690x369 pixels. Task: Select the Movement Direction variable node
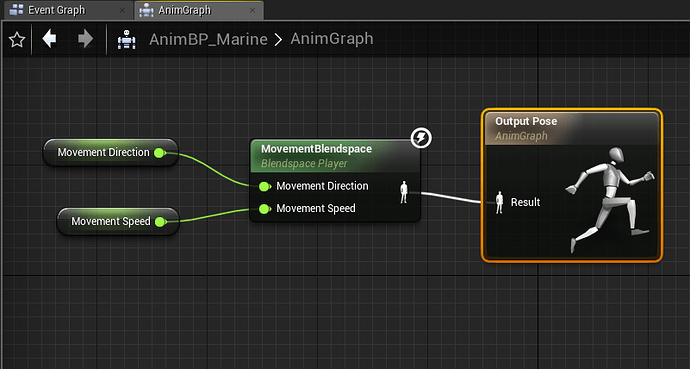110,153
